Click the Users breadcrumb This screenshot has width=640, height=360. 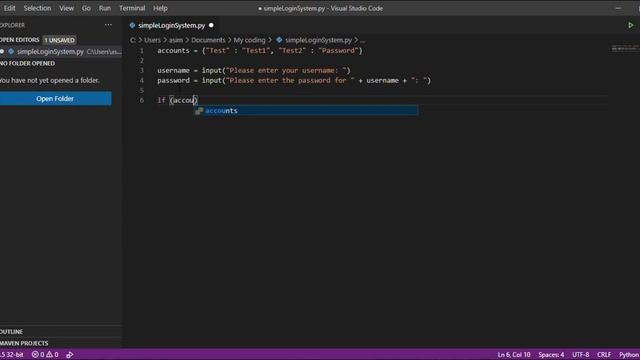(x=152, y=40)
